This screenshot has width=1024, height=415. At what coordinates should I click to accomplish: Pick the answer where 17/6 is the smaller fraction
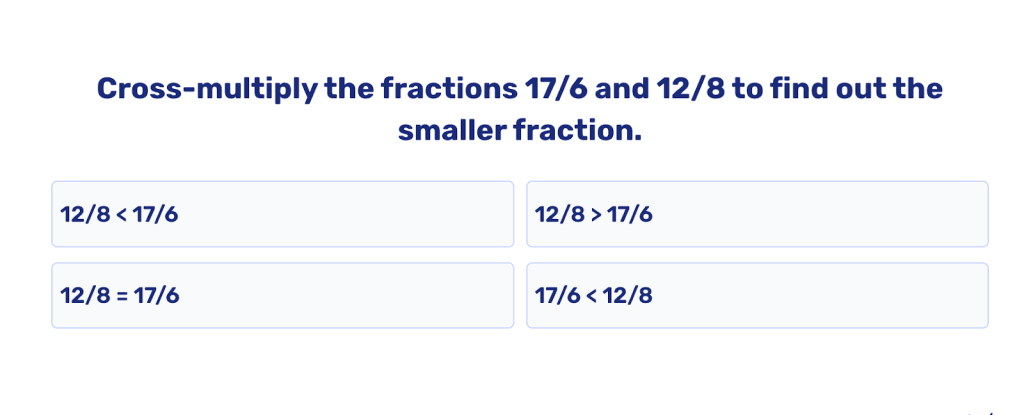[x=757, y=295]
